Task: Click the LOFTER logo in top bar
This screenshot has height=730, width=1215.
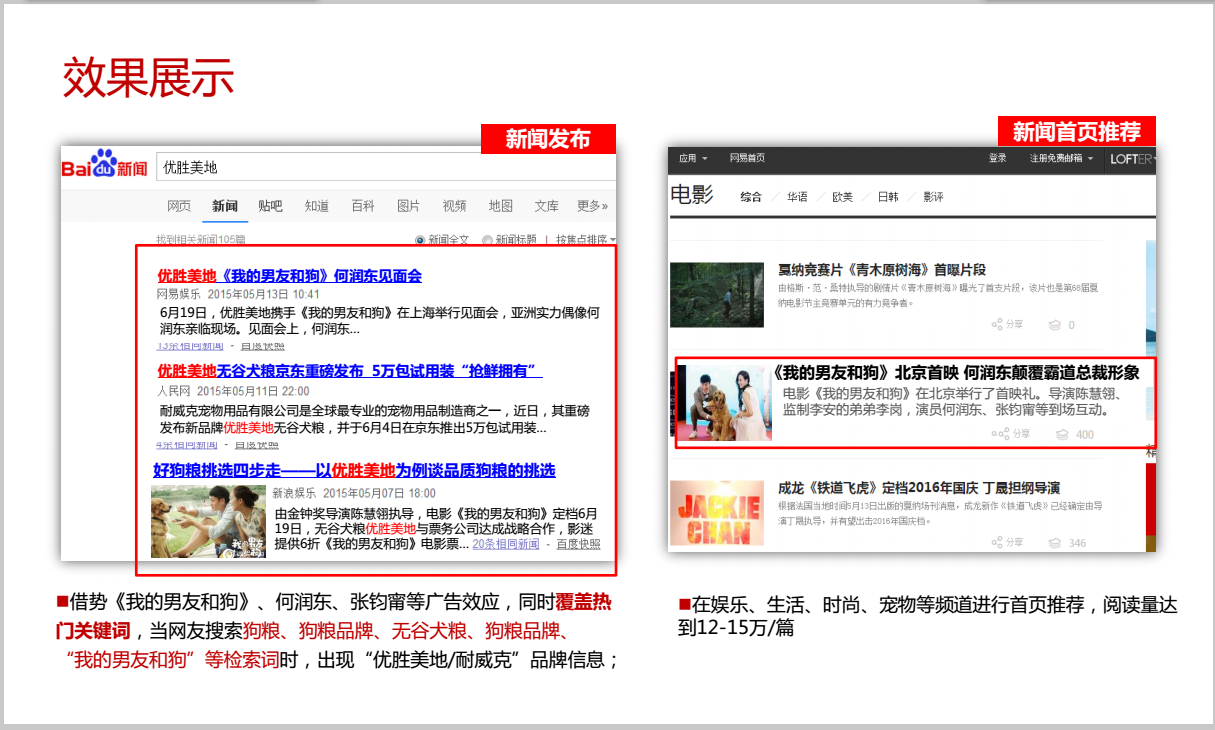Action: click(x=1131, y=159)
